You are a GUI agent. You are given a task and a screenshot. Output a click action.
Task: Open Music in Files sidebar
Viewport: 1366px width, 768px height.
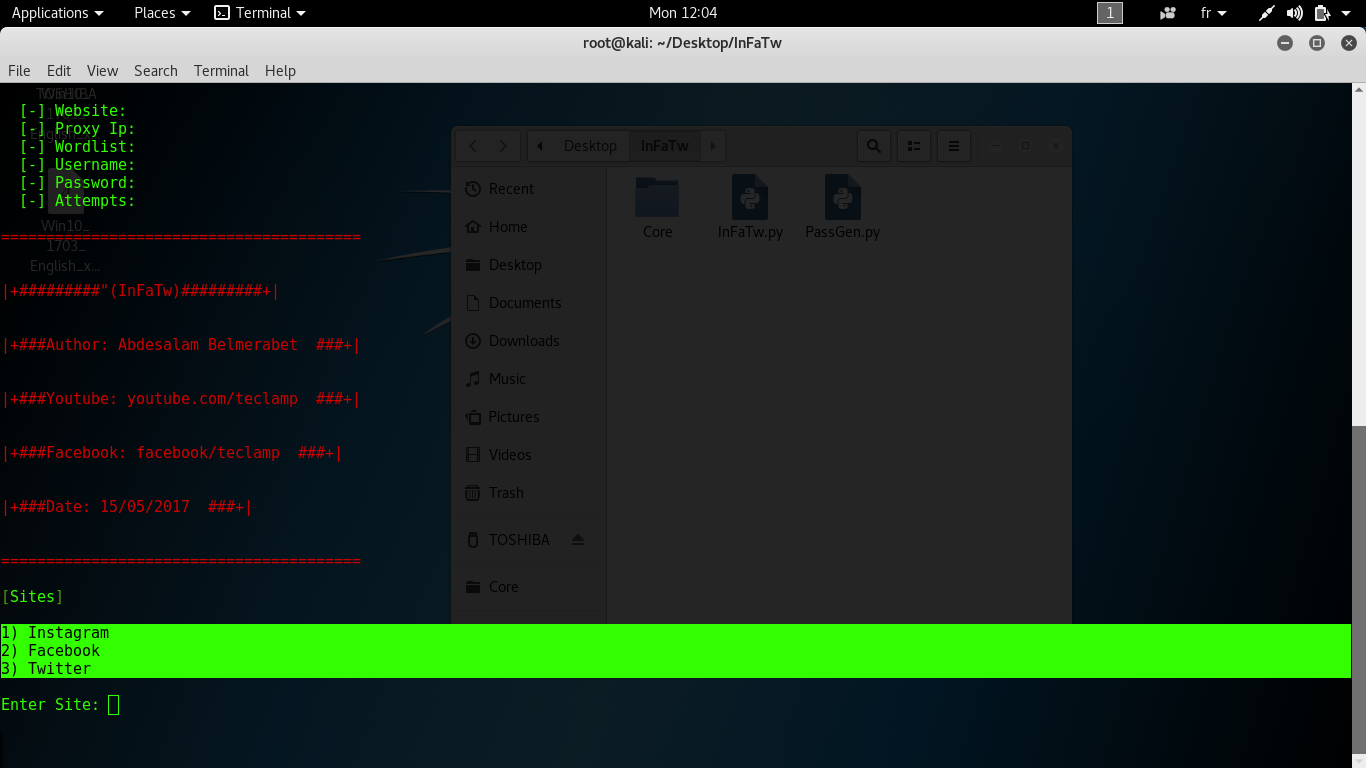(x=529, y=379)
